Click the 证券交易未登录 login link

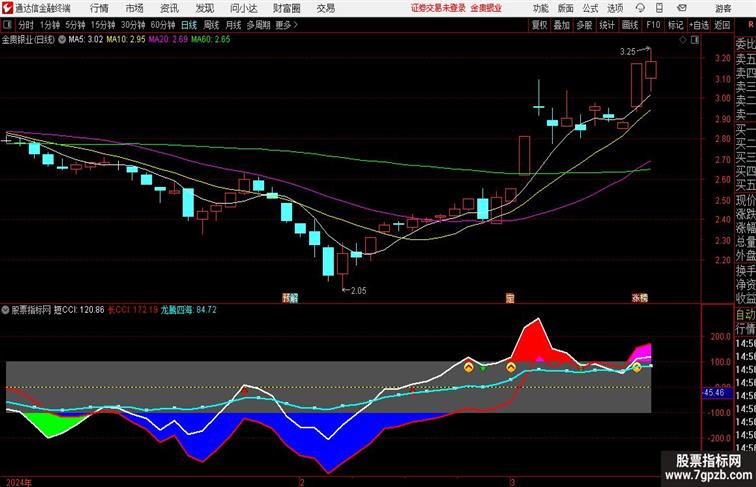[x=438, y=8]
